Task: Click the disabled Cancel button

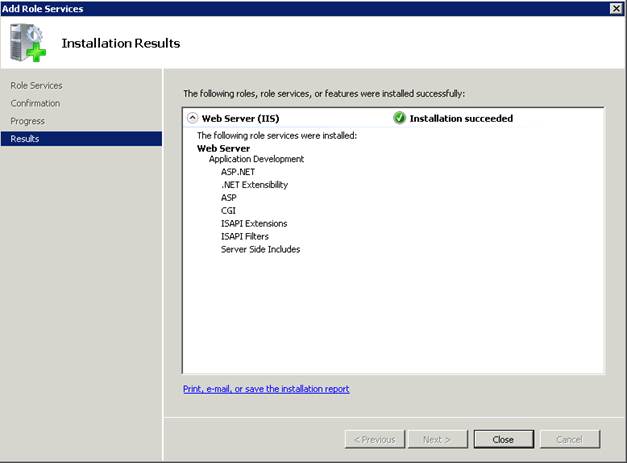Action: click(x=570, y=439)
